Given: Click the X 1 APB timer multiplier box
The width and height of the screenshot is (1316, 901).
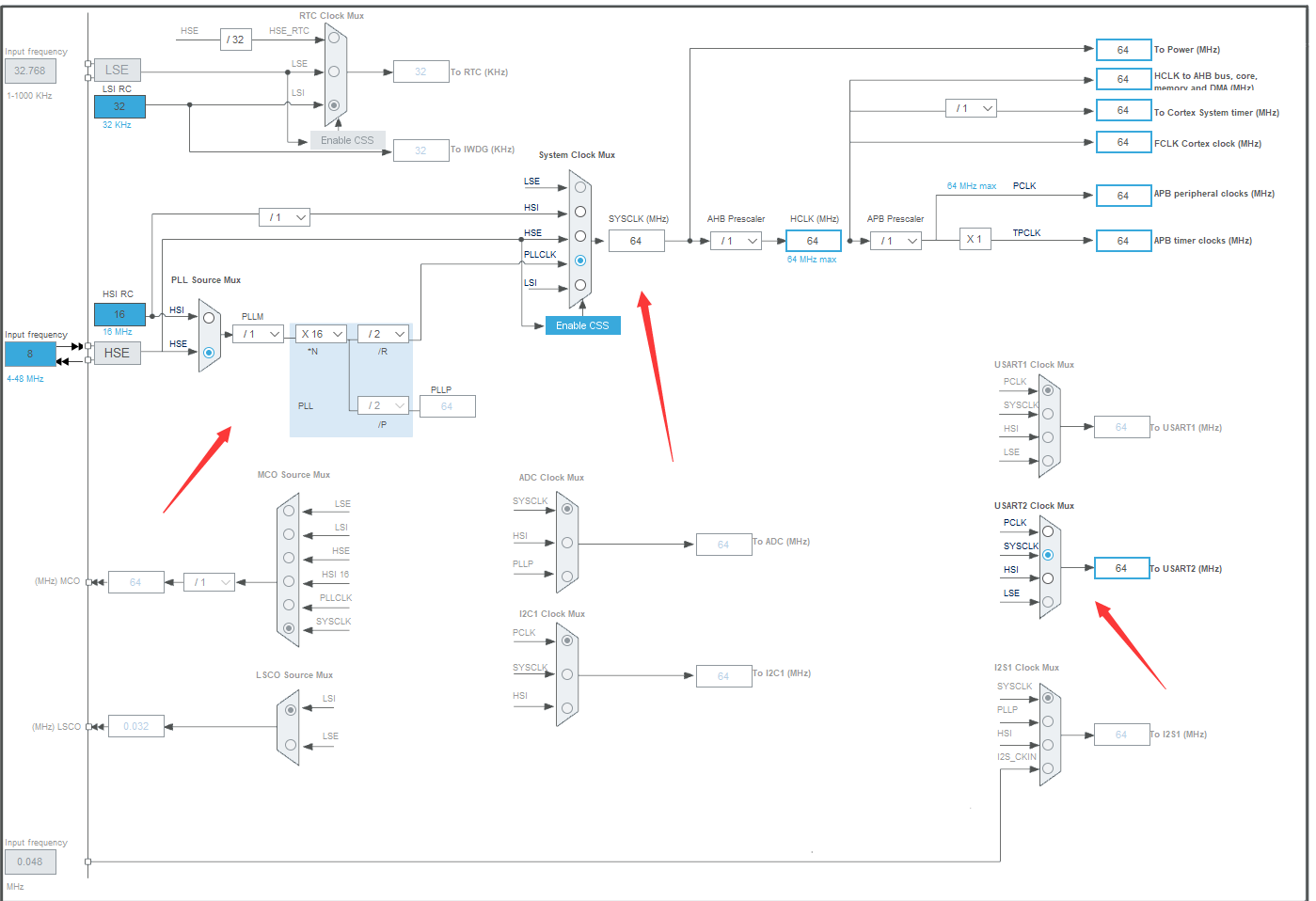Looking at the screenshot, I should coord(975,239).
